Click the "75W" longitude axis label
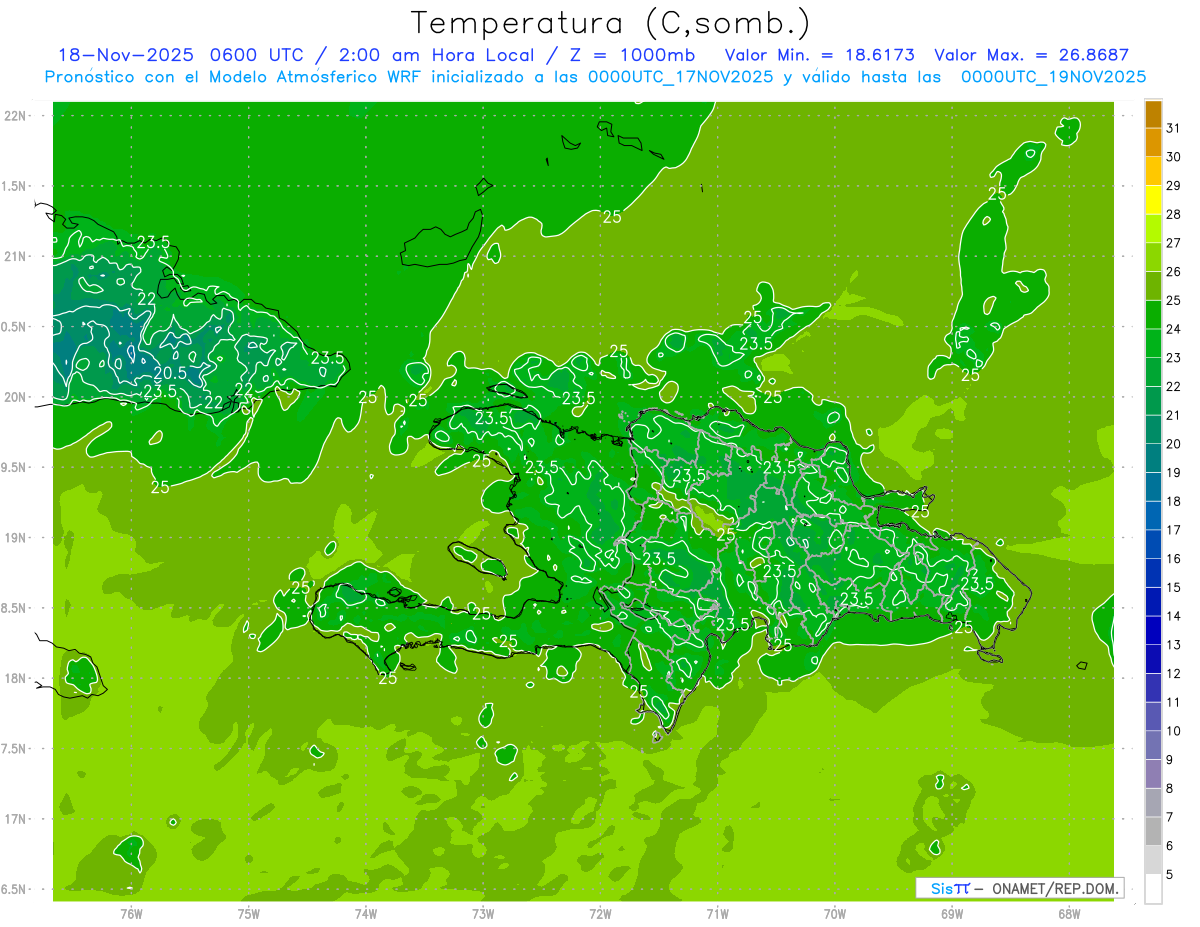 249,913
